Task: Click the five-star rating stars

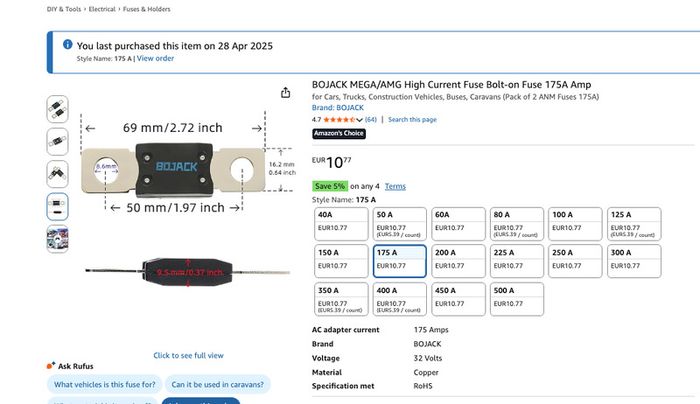Action: pos(339,120)
